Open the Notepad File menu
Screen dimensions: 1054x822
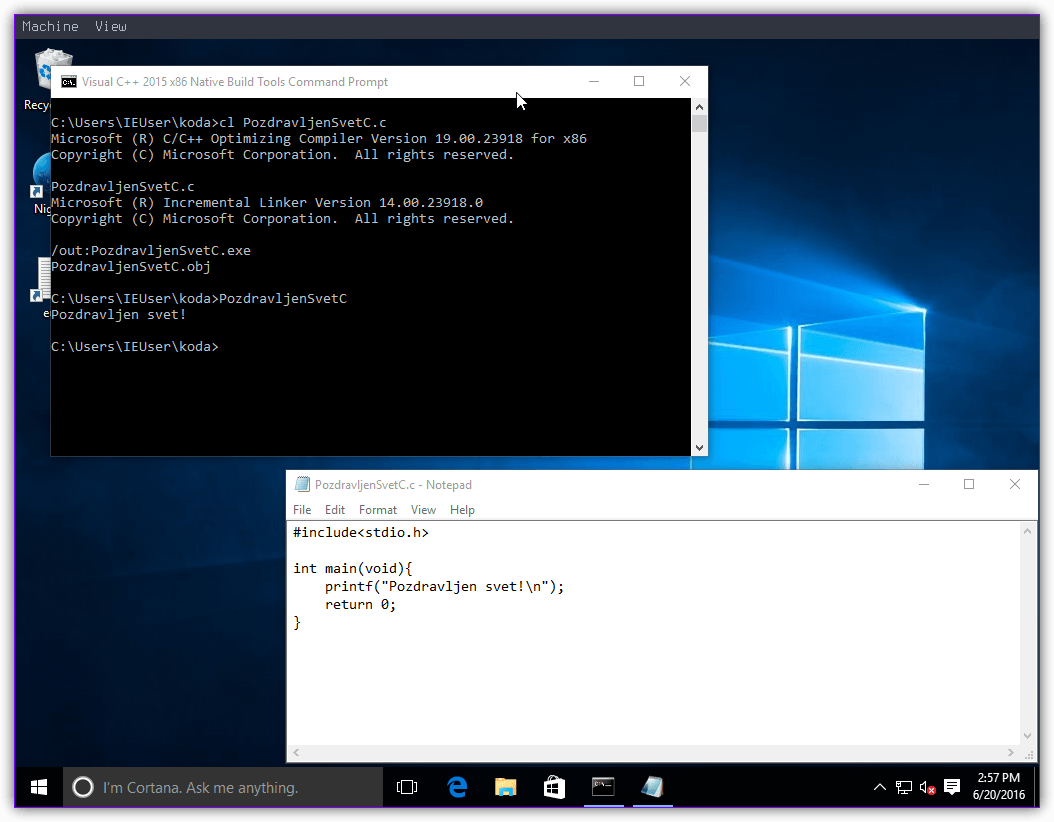click(302, 510)
